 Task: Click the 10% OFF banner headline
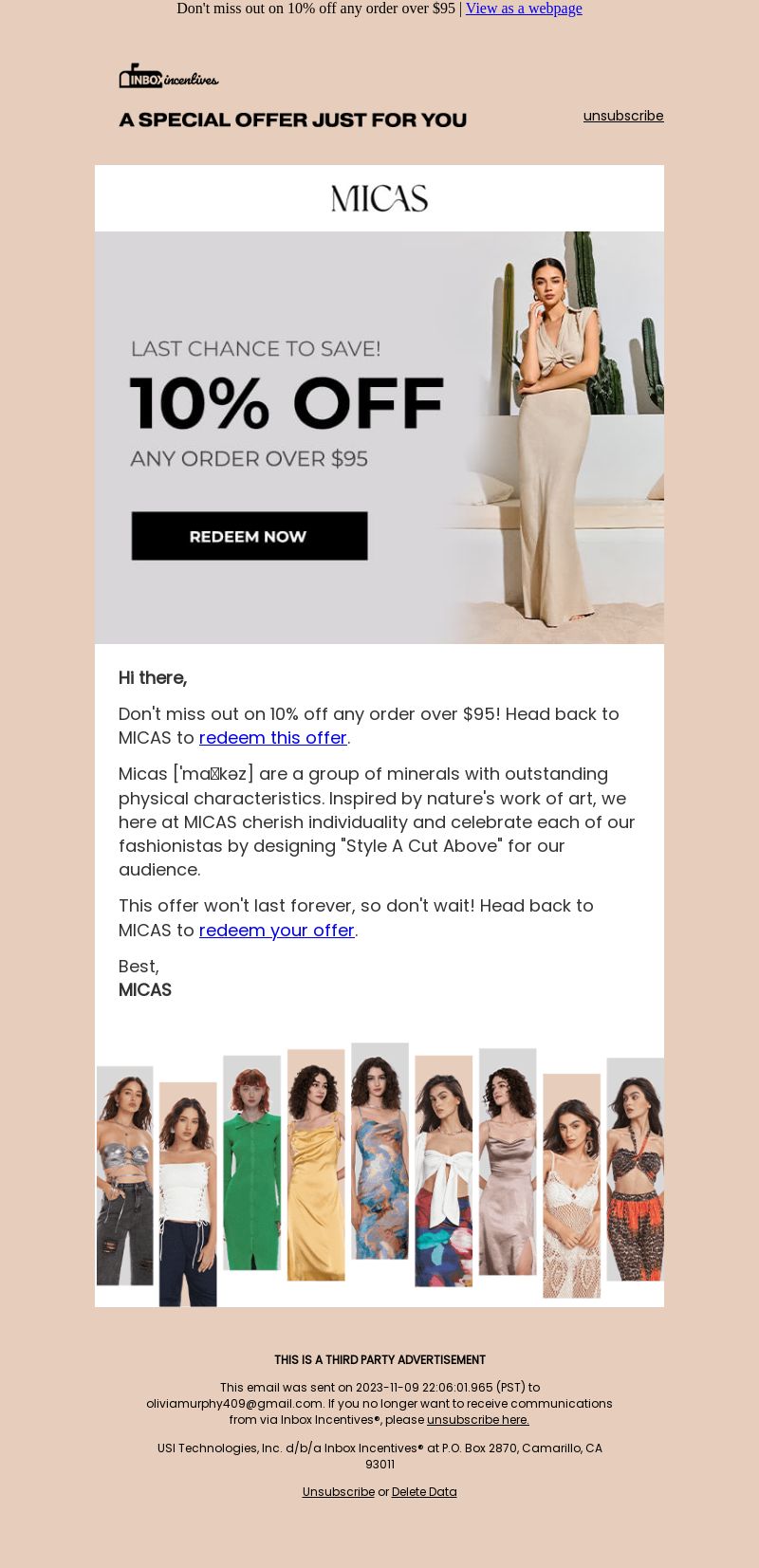pyautogui.click(x=287, y=404)
